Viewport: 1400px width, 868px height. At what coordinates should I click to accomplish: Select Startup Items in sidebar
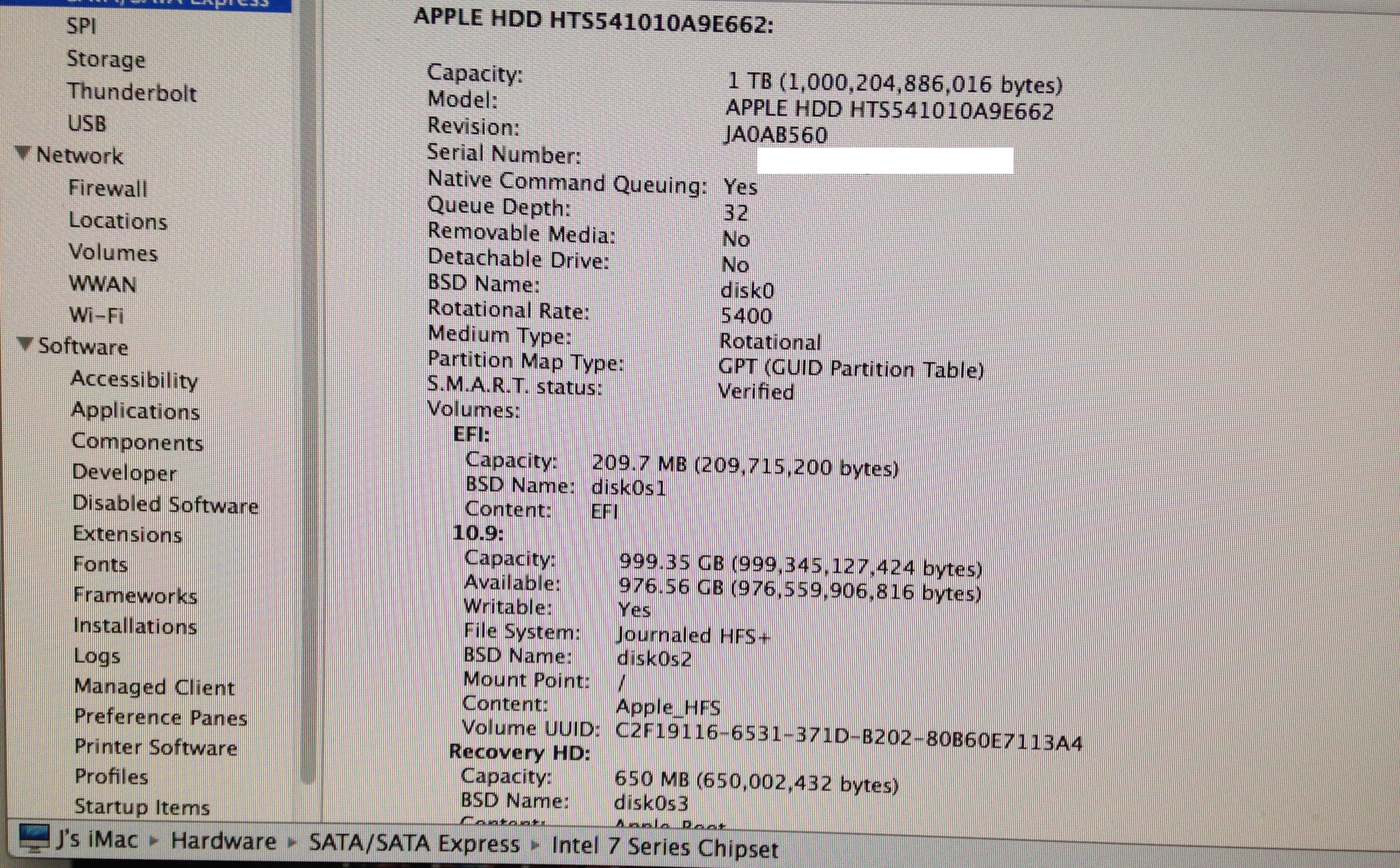[142, 807]
